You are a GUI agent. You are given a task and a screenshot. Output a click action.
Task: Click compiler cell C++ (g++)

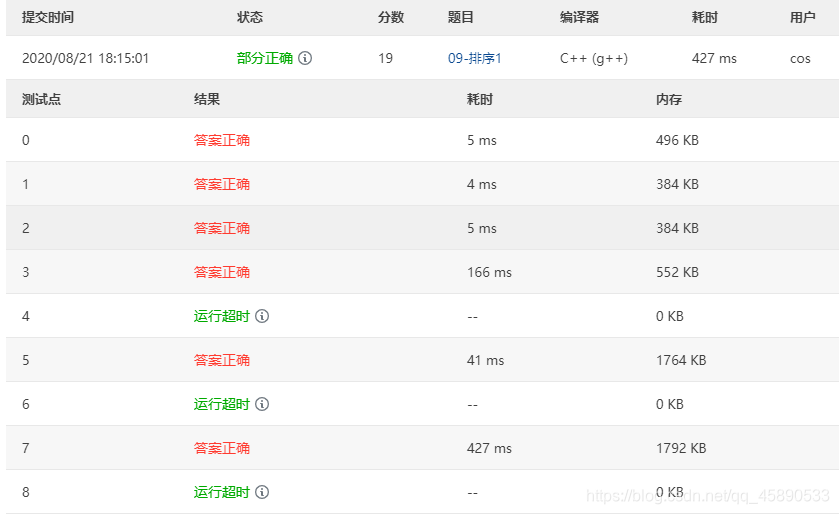click(x=594, y=58)
